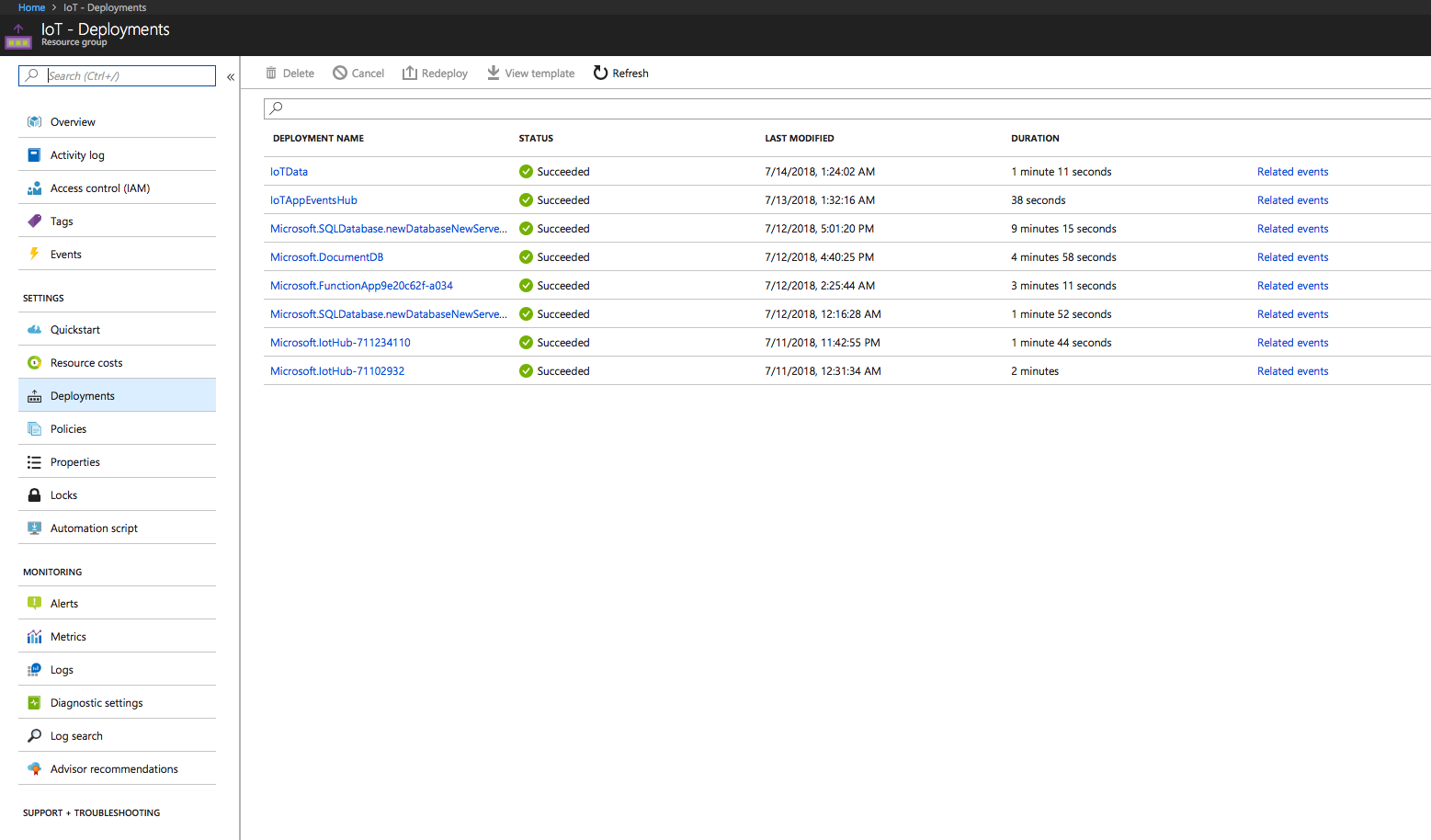View Related events for Microsoft.DocumentDB
Viewport: 1431px width, 840px height.
tap(1292, 257)
